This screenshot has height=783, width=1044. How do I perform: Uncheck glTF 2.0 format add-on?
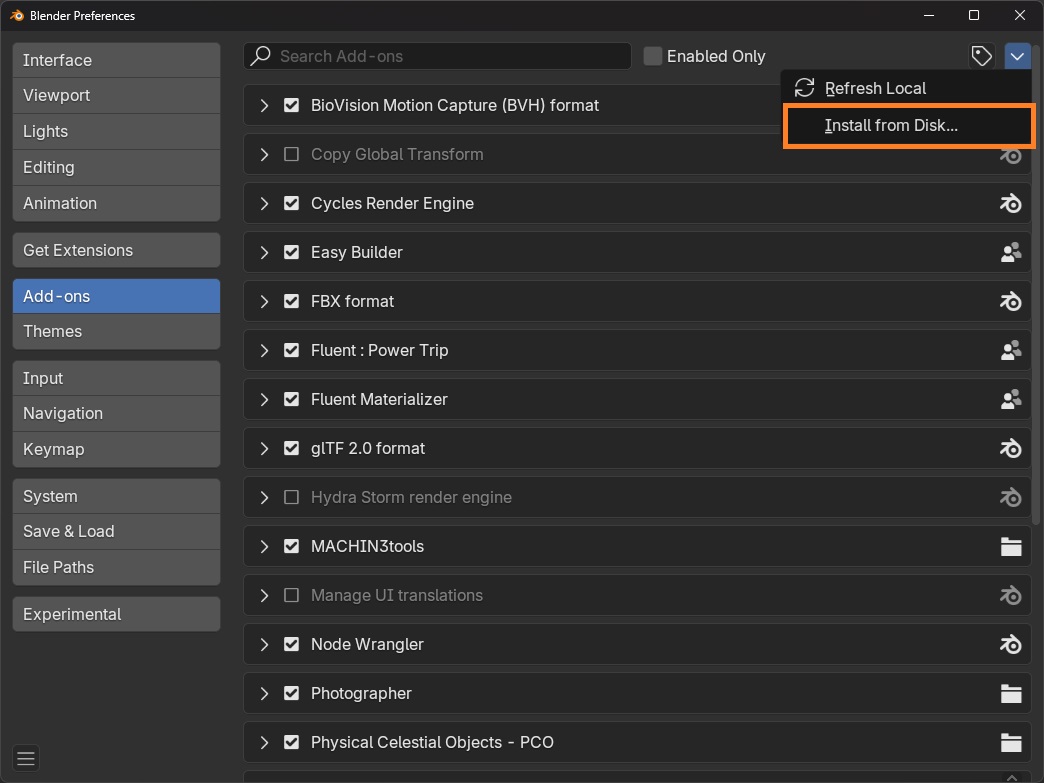pos(291,448)
